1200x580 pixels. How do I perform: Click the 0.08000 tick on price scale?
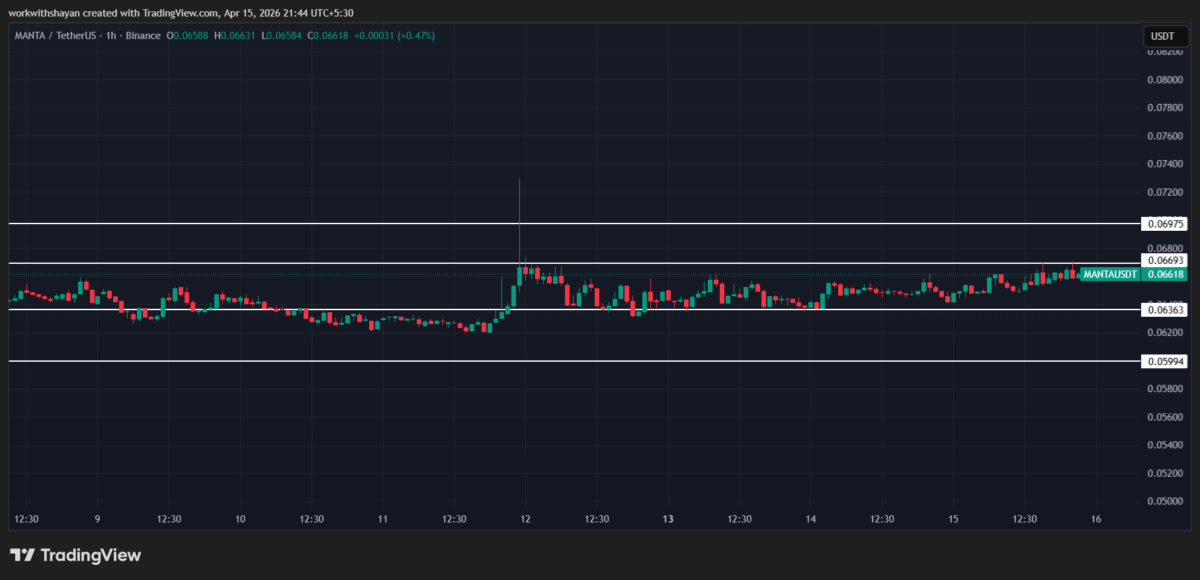pyautogui.click(x=1165, y=80)
